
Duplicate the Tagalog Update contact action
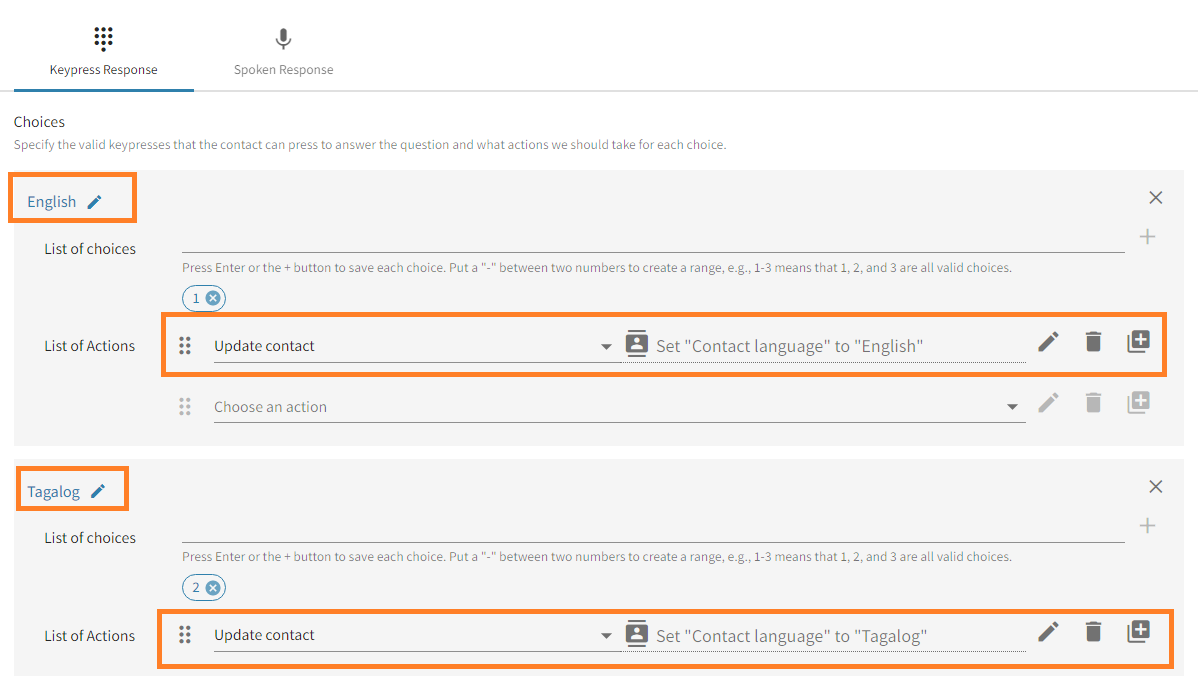point(1138,631)
